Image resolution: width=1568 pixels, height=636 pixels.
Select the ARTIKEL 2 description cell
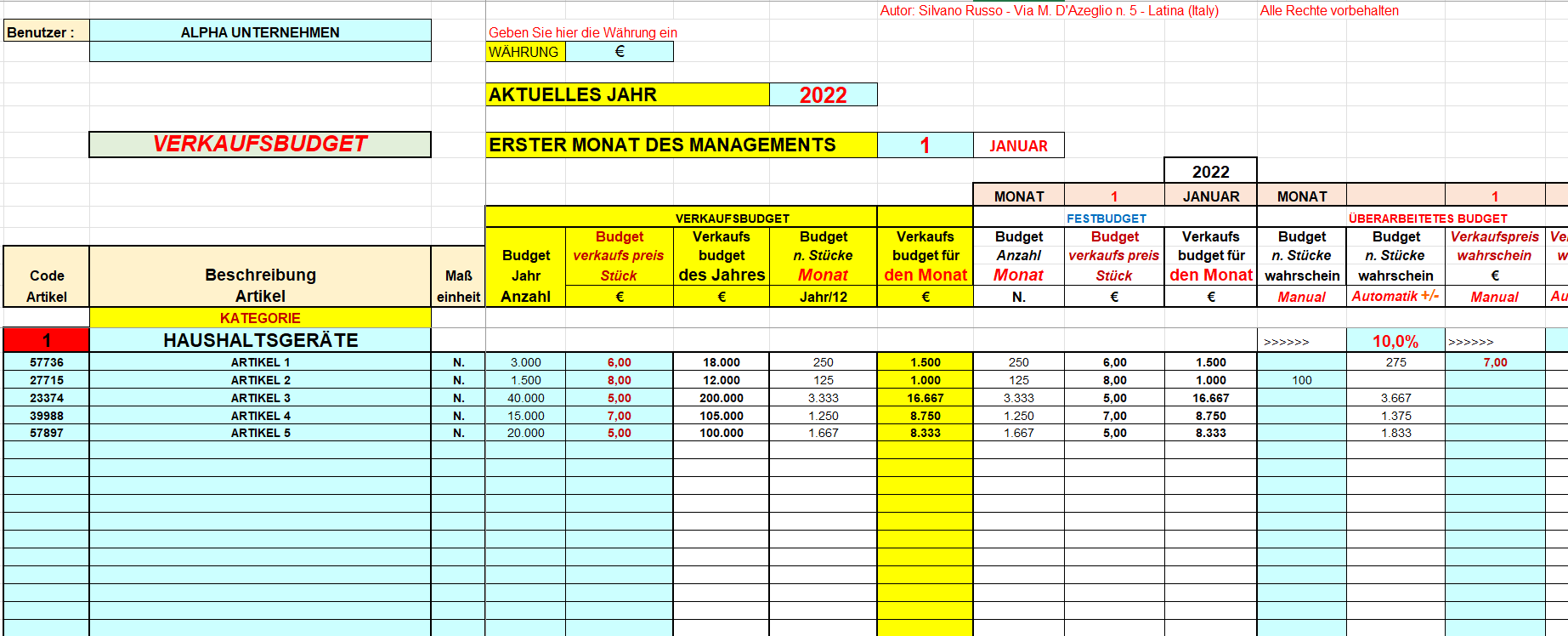pyautogui.click(x=260, y=380)
